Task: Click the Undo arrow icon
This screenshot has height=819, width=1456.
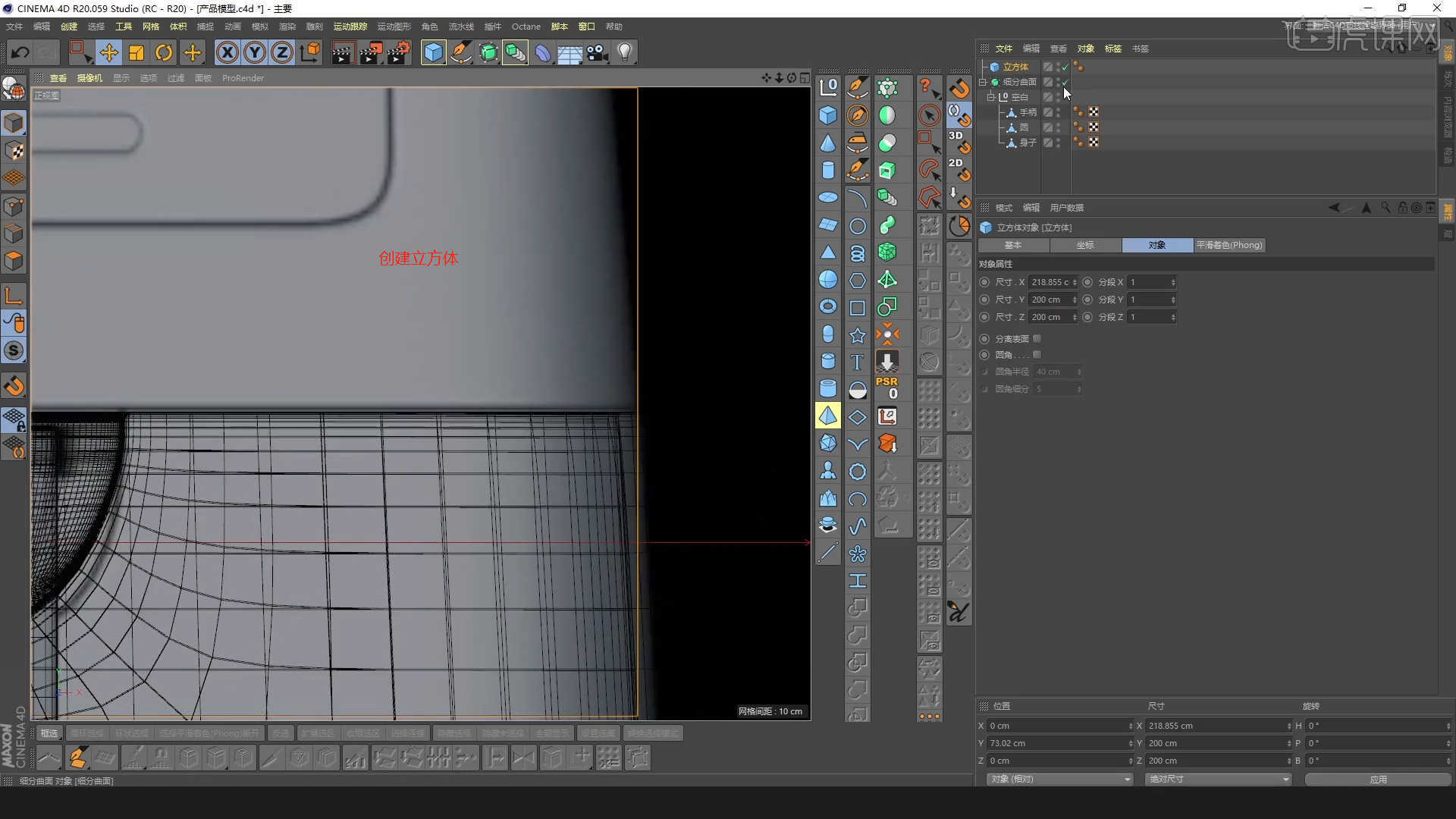Action: tap(19, 52)
